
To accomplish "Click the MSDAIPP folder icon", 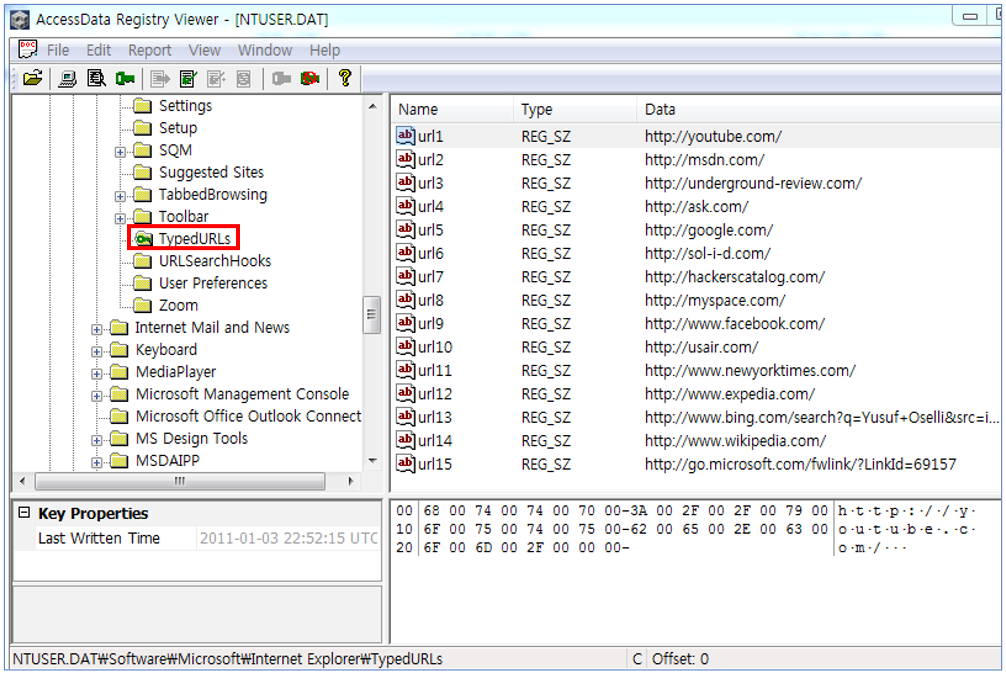I will [119, 461].
